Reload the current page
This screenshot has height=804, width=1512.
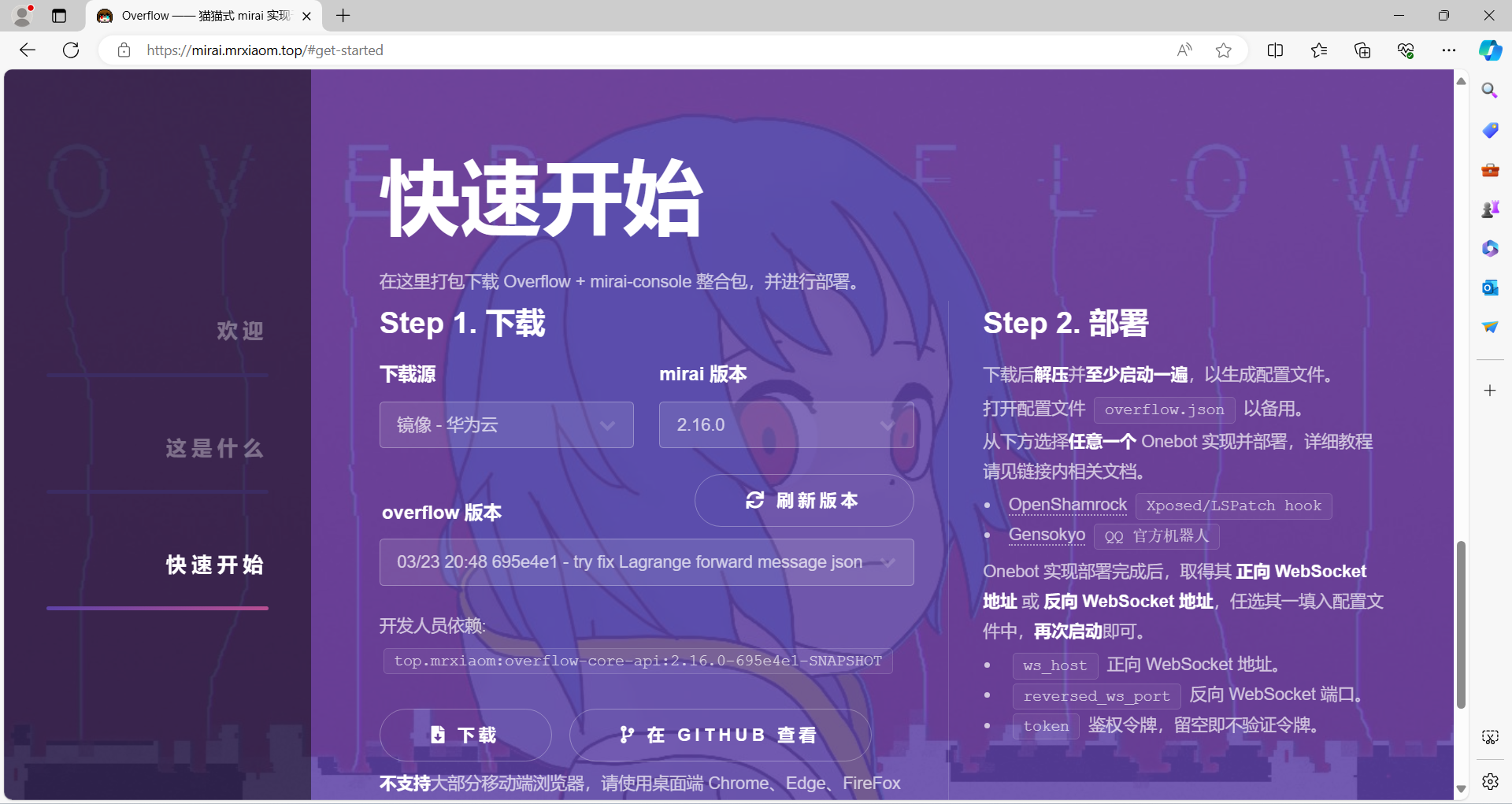coord(71,50)
